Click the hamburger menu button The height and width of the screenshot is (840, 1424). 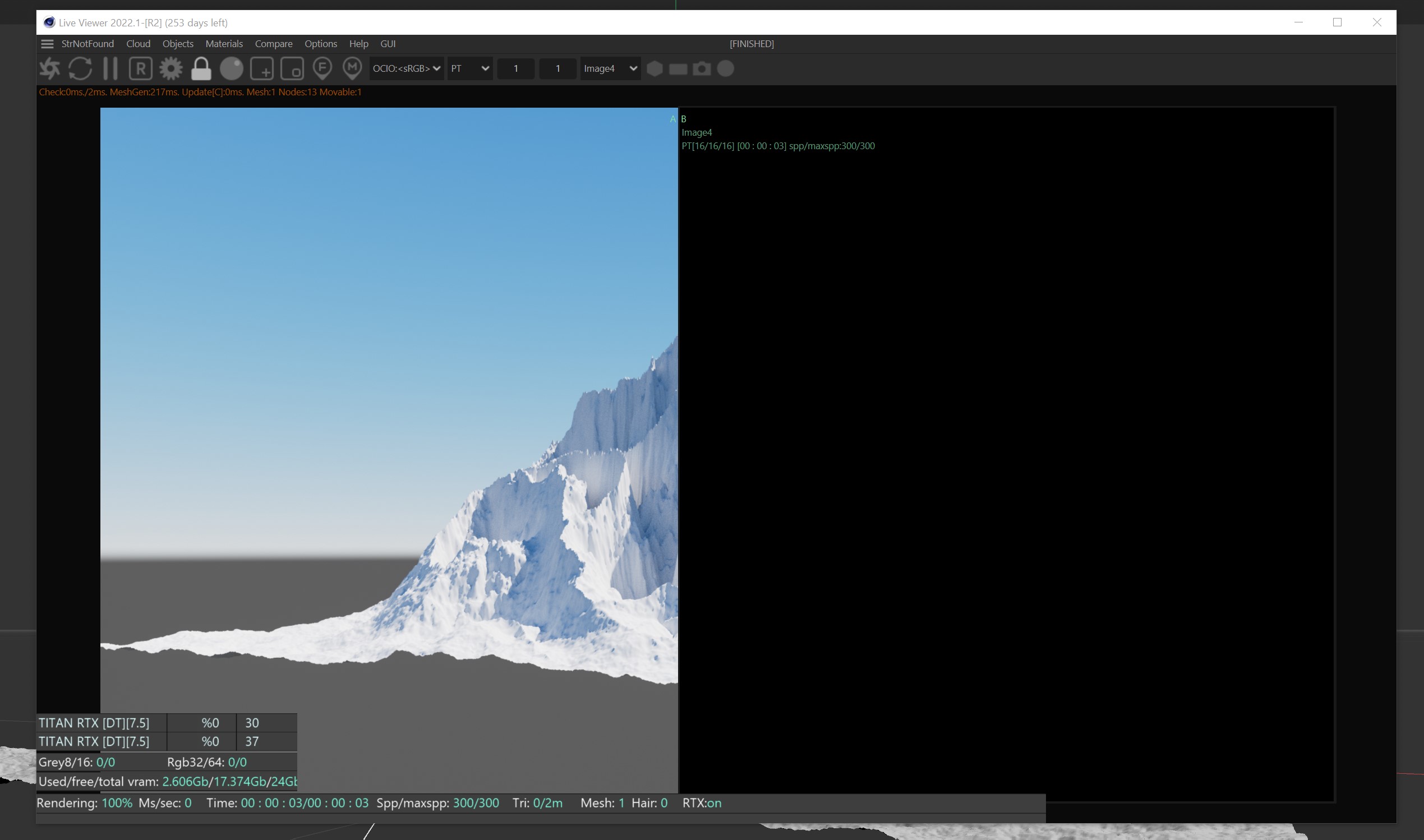pos(47,44)
